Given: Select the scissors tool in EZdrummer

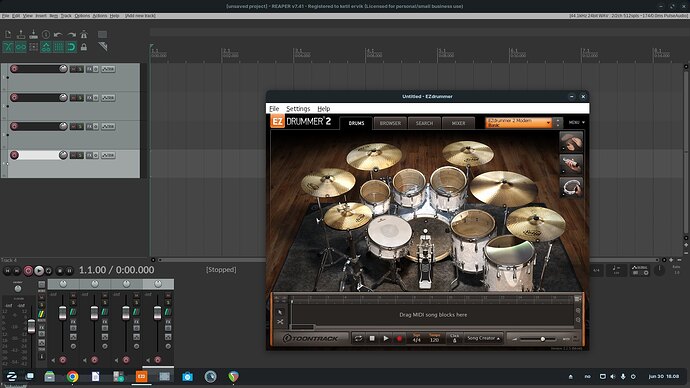Looking at the screenshot, I should tap(280, 322).
